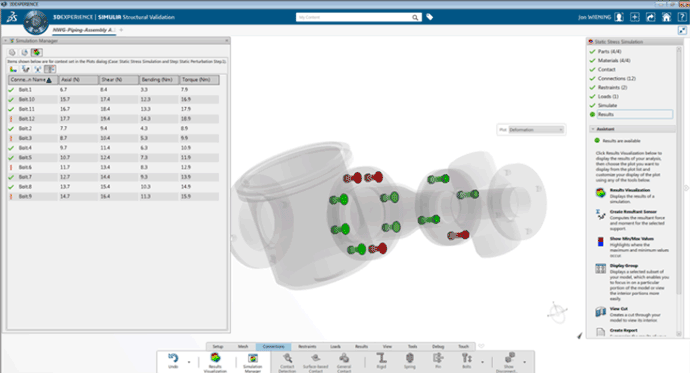Select the Spring connection tool
690x373 pixels.
click(x=410, y=358)
